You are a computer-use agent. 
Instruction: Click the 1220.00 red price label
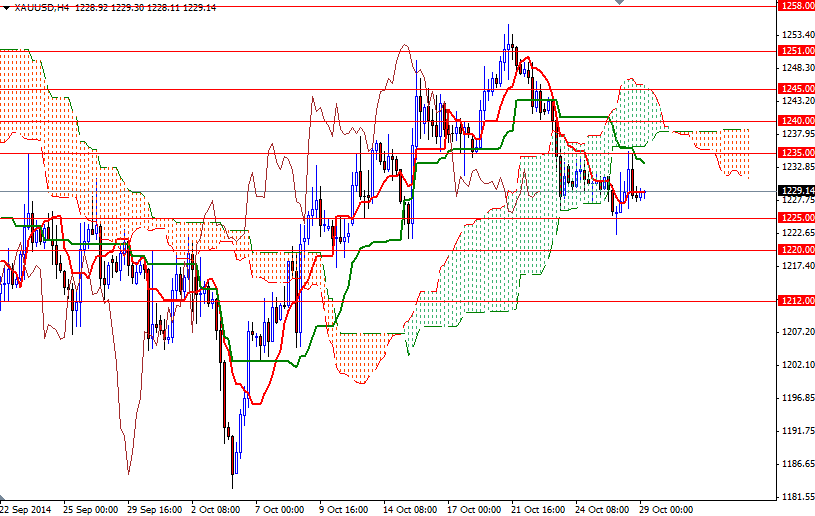click(x=796, y=250)
